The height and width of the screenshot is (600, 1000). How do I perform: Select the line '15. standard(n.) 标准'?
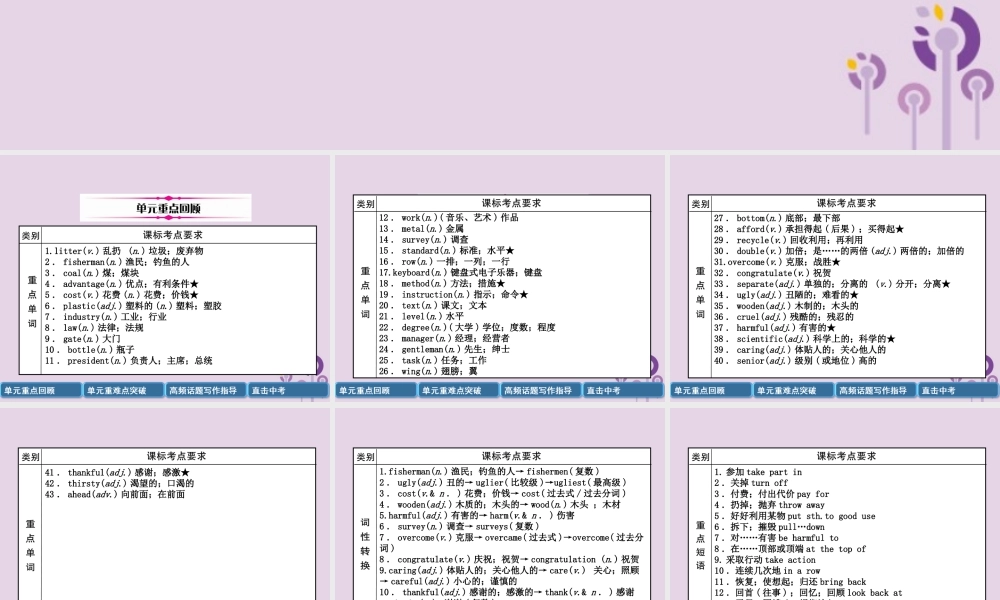coord(446,251)
